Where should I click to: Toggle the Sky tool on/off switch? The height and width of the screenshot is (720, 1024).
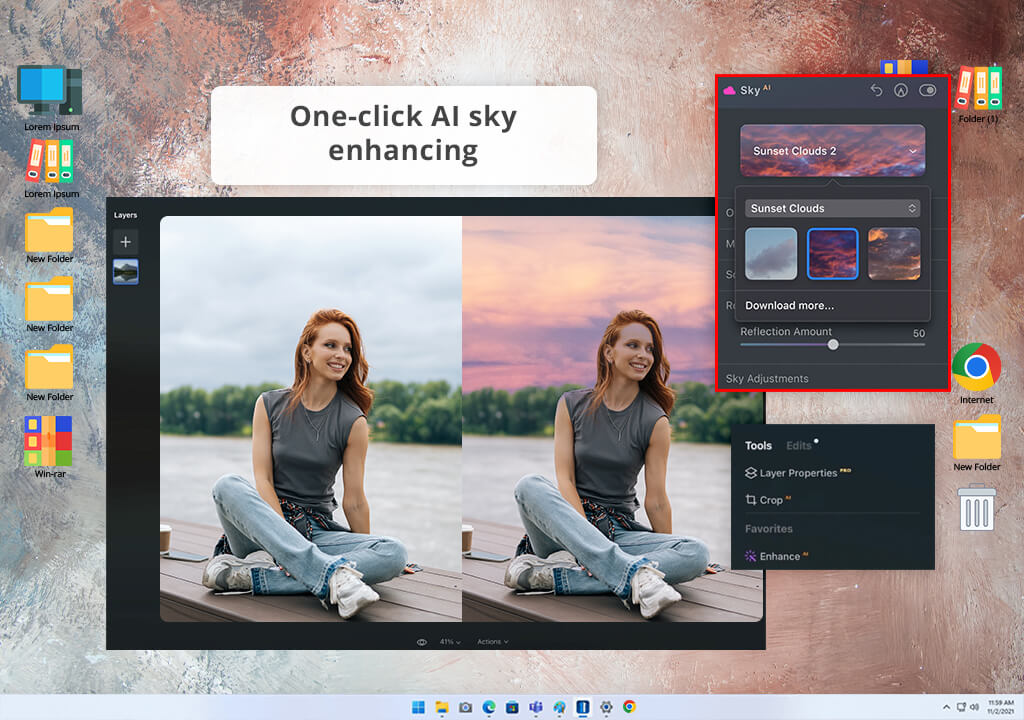tap(927, 90)
